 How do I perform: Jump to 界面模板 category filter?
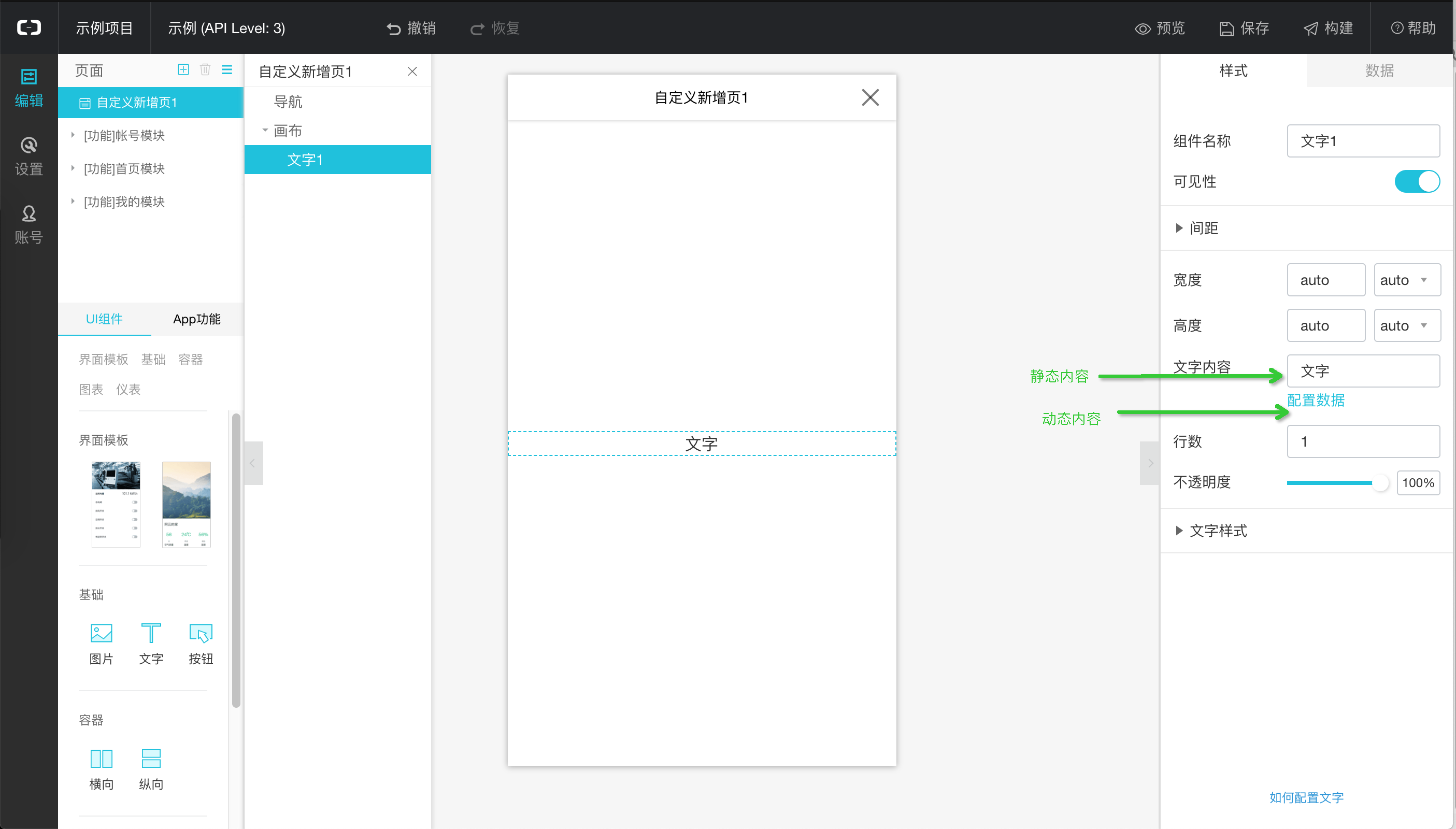tap(103, 359)
